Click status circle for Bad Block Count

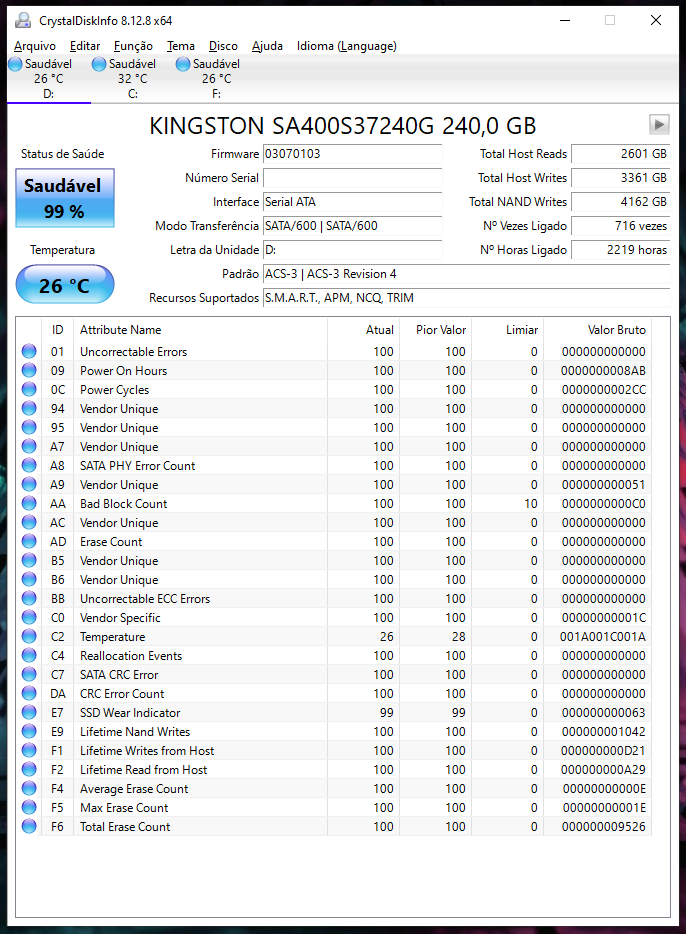pos(29,503)
